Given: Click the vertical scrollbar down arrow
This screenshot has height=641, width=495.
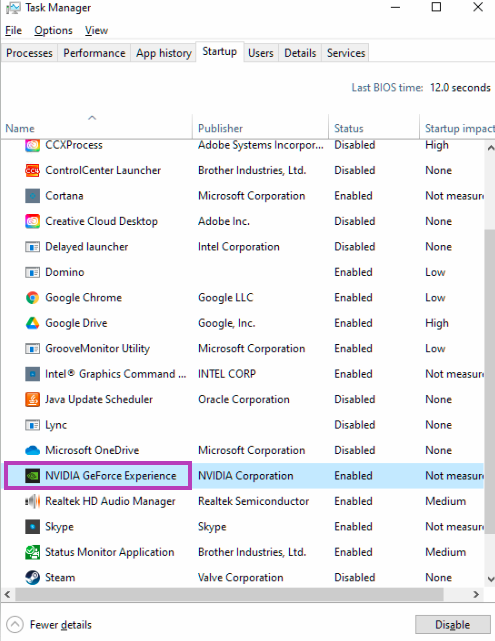Looking at the screenshot, I should pyautogui.click(x=491, y=579).
